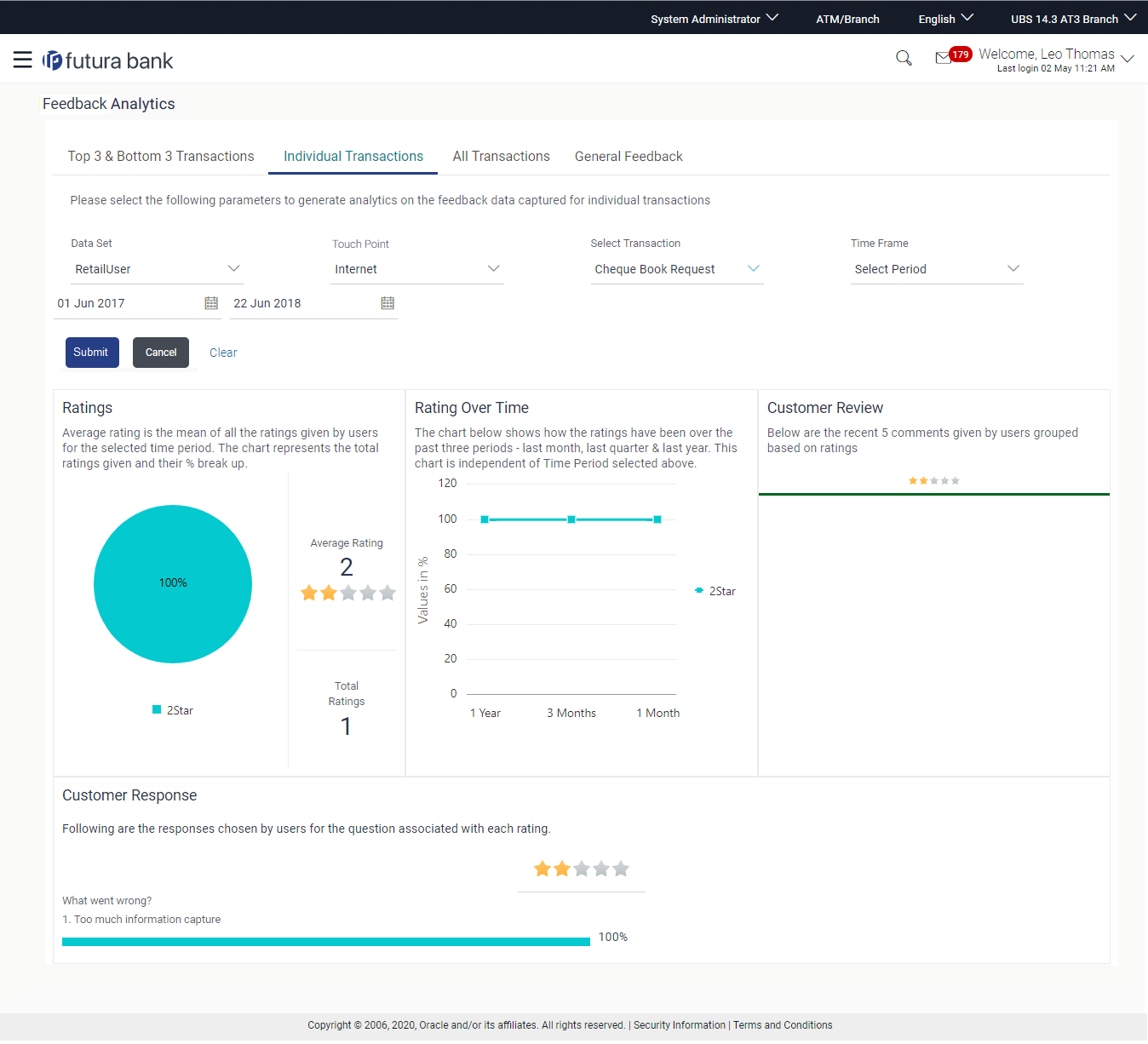This screenshot has width=1148, height=1044.
Task: Click the 1 Year data point on chart
Action: 485,519
